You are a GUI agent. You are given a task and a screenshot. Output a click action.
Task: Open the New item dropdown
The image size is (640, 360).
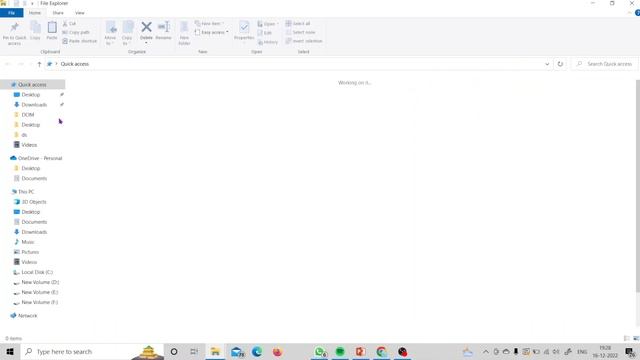[209, 24]
